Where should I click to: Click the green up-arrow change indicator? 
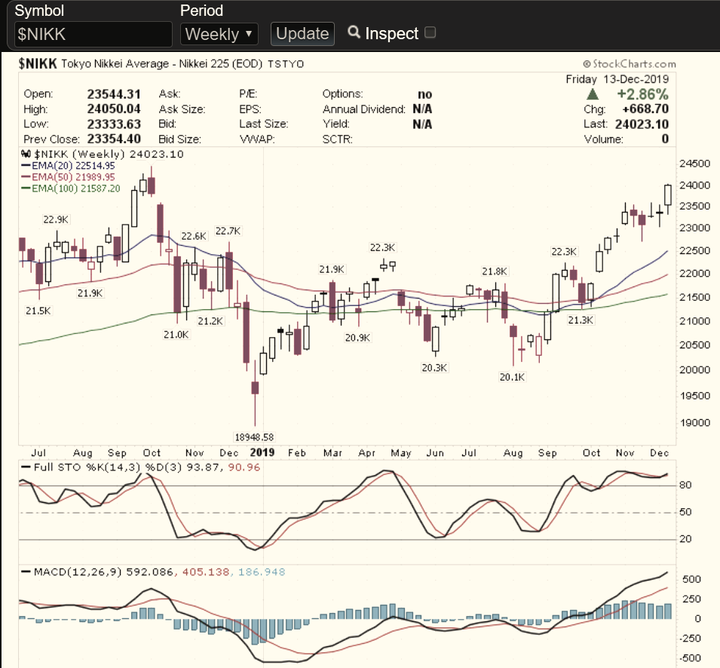(x=592, y=94)
